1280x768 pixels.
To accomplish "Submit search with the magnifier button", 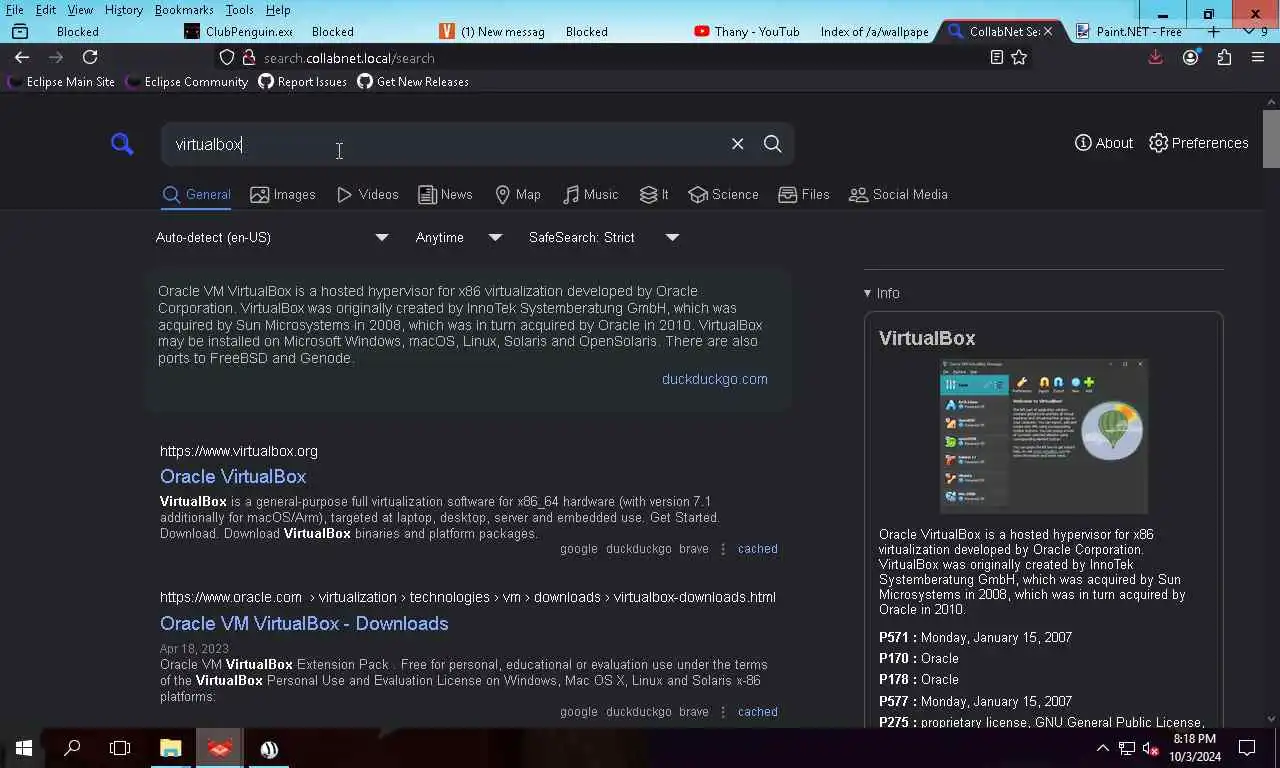I will point(772,144).
